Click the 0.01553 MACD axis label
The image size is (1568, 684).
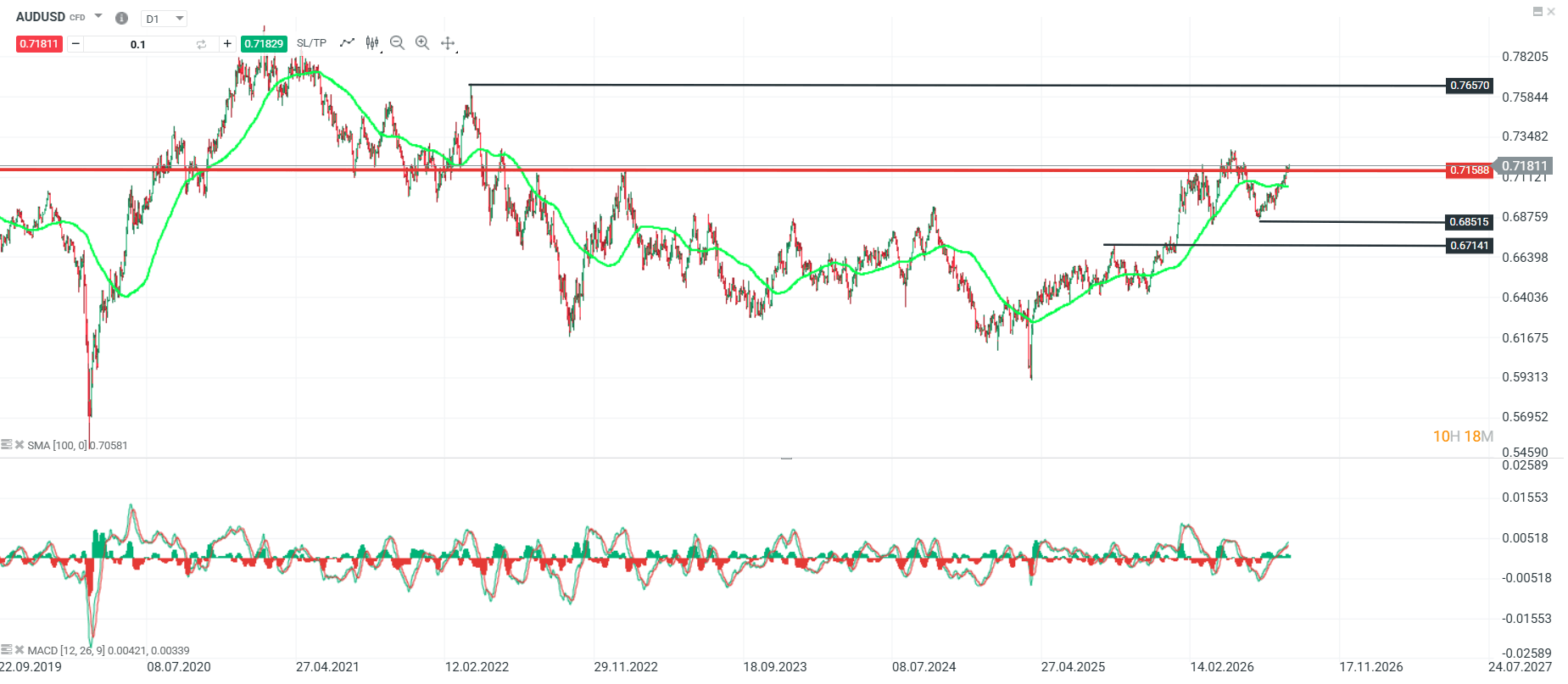pyautogui.click(x=1526, y=498)
